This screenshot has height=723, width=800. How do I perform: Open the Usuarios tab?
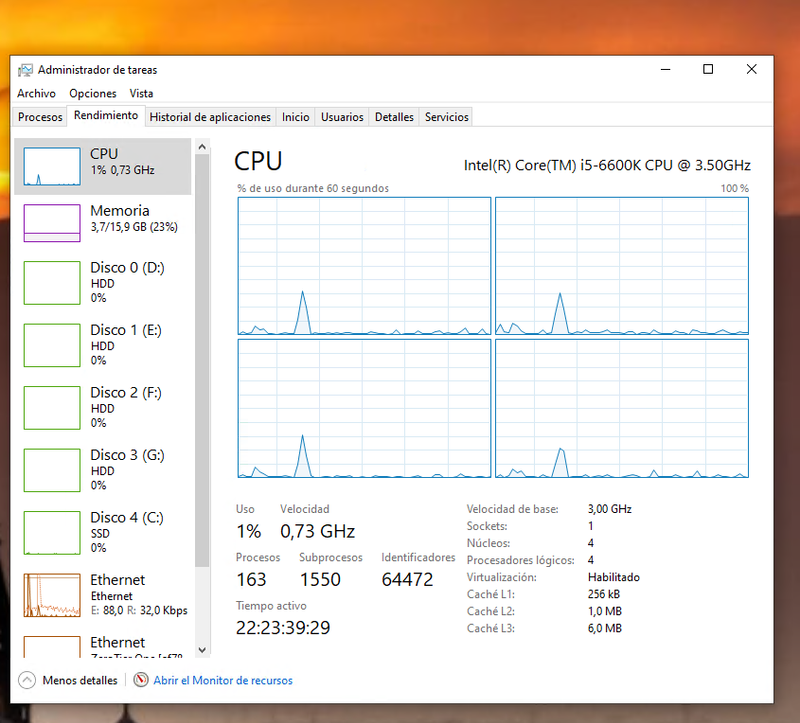coord(342,117)
